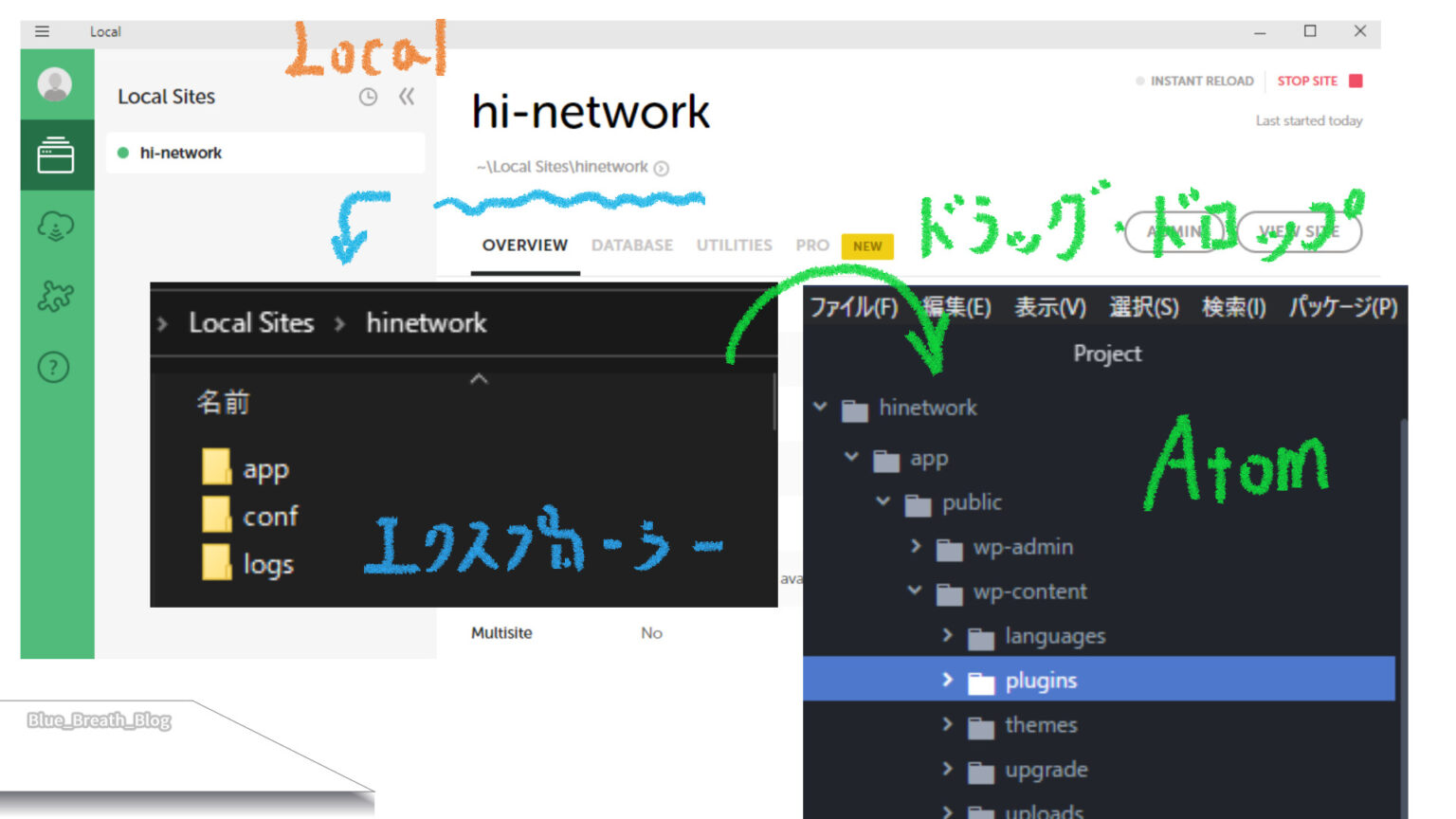The height and width of the screenshot is (819, 1456).
Task: Collapse the public folder in Atom tree
Action: pyautogui.click(x=883, y=501)
